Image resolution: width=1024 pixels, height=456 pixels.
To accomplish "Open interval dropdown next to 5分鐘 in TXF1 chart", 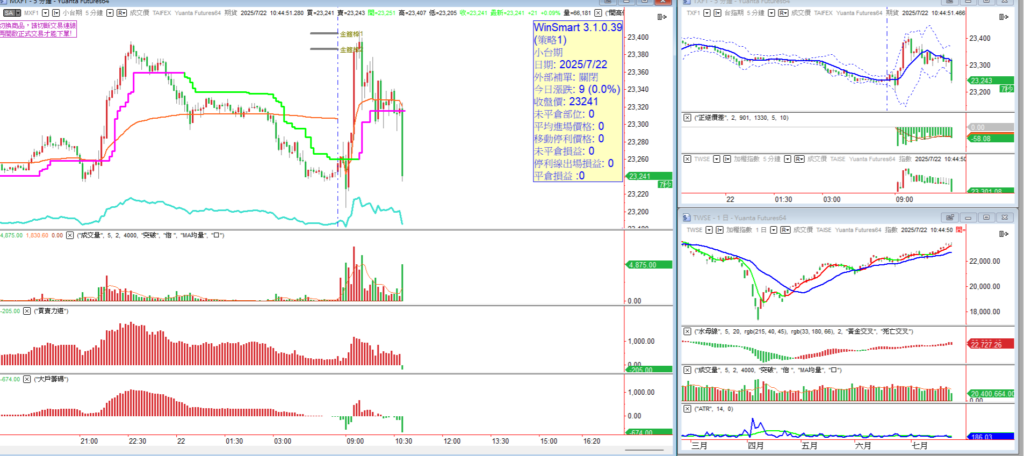I will coord(771,13).
